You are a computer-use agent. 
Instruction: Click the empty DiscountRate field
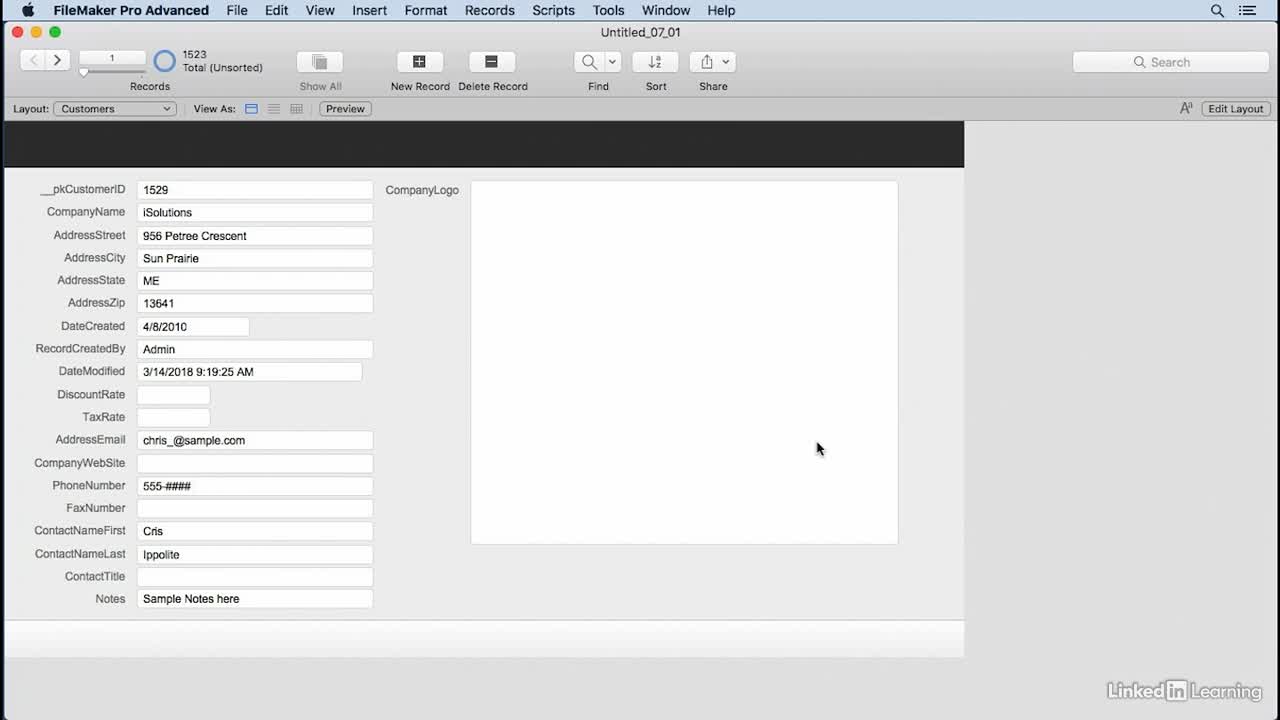pyautogui.click(x=173, y=395)
